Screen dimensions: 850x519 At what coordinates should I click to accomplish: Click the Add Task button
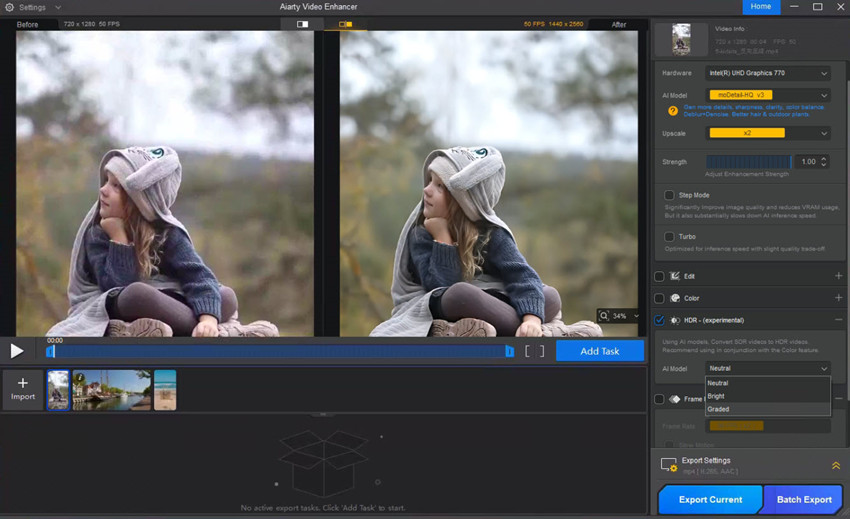599,351
